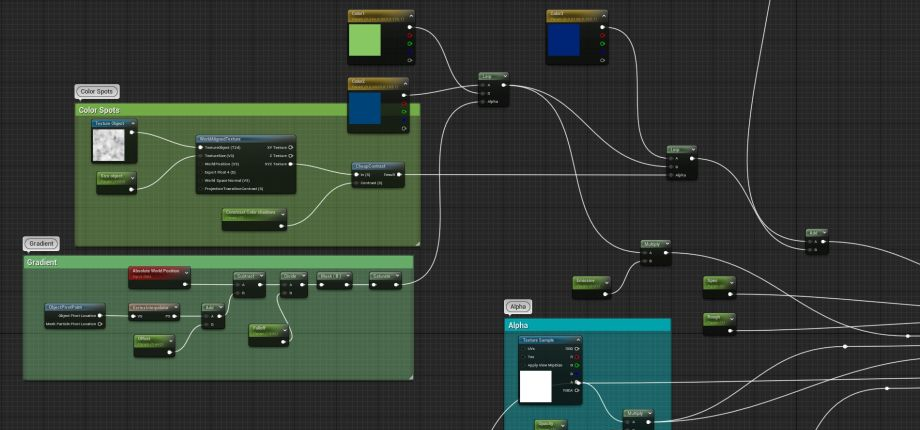Screen dimensions: 920x430
Task: Select the Mask (B) node
Action: point(334,280)
